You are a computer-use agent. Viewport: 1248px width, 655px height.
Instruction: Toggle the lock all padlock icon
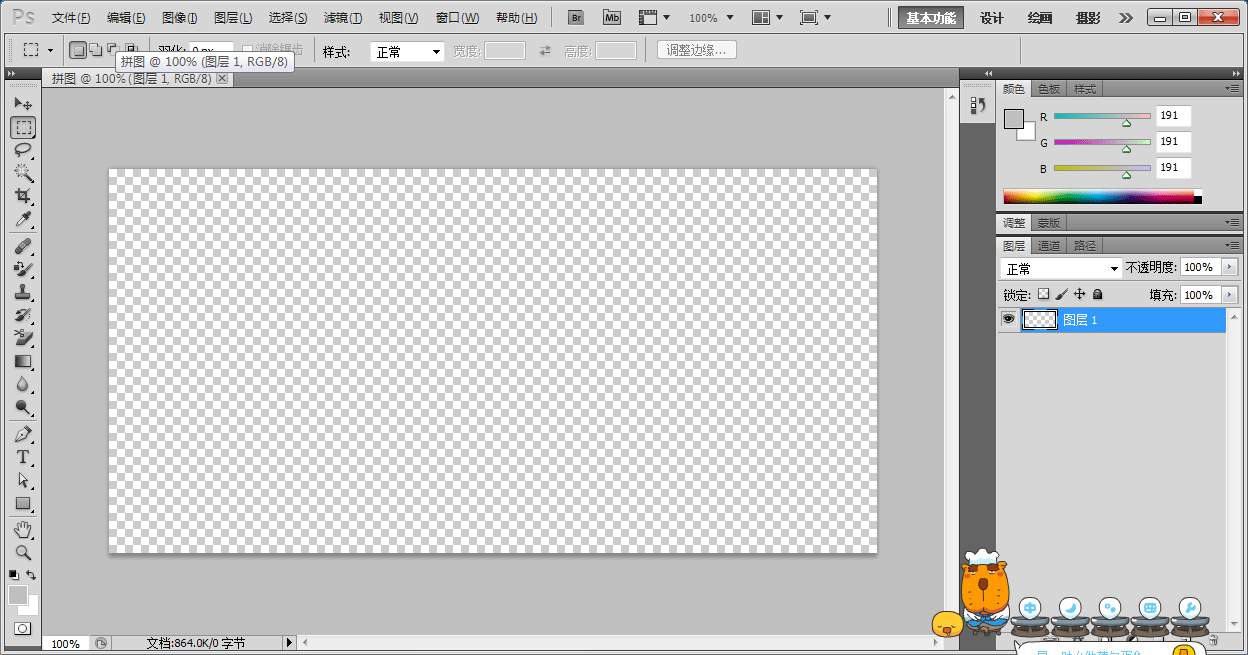pos(1097,295)
